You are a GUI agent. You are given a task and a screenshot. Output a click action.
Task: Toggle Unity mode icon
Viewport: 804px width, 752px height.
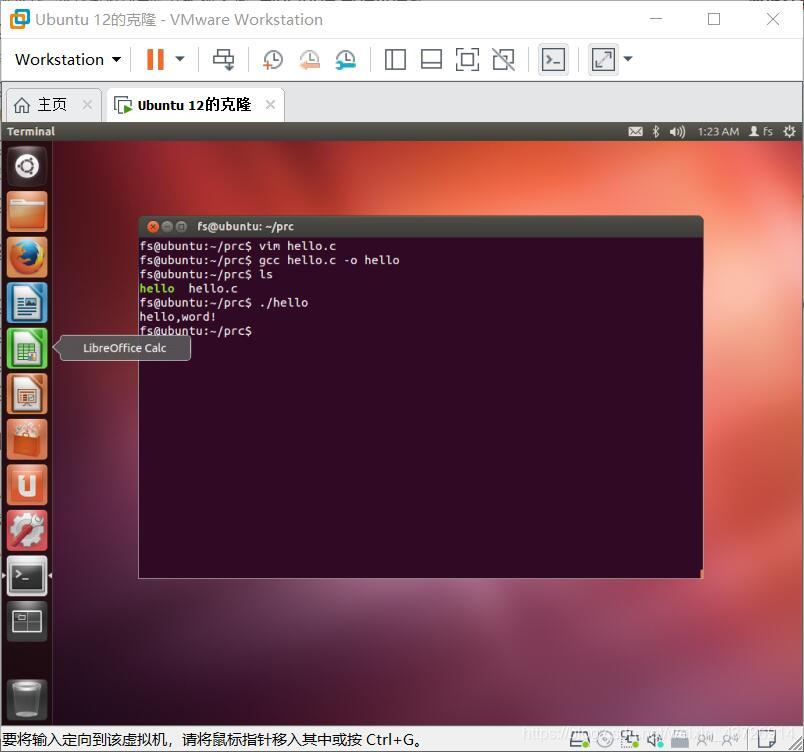click(x=503, y=59)
